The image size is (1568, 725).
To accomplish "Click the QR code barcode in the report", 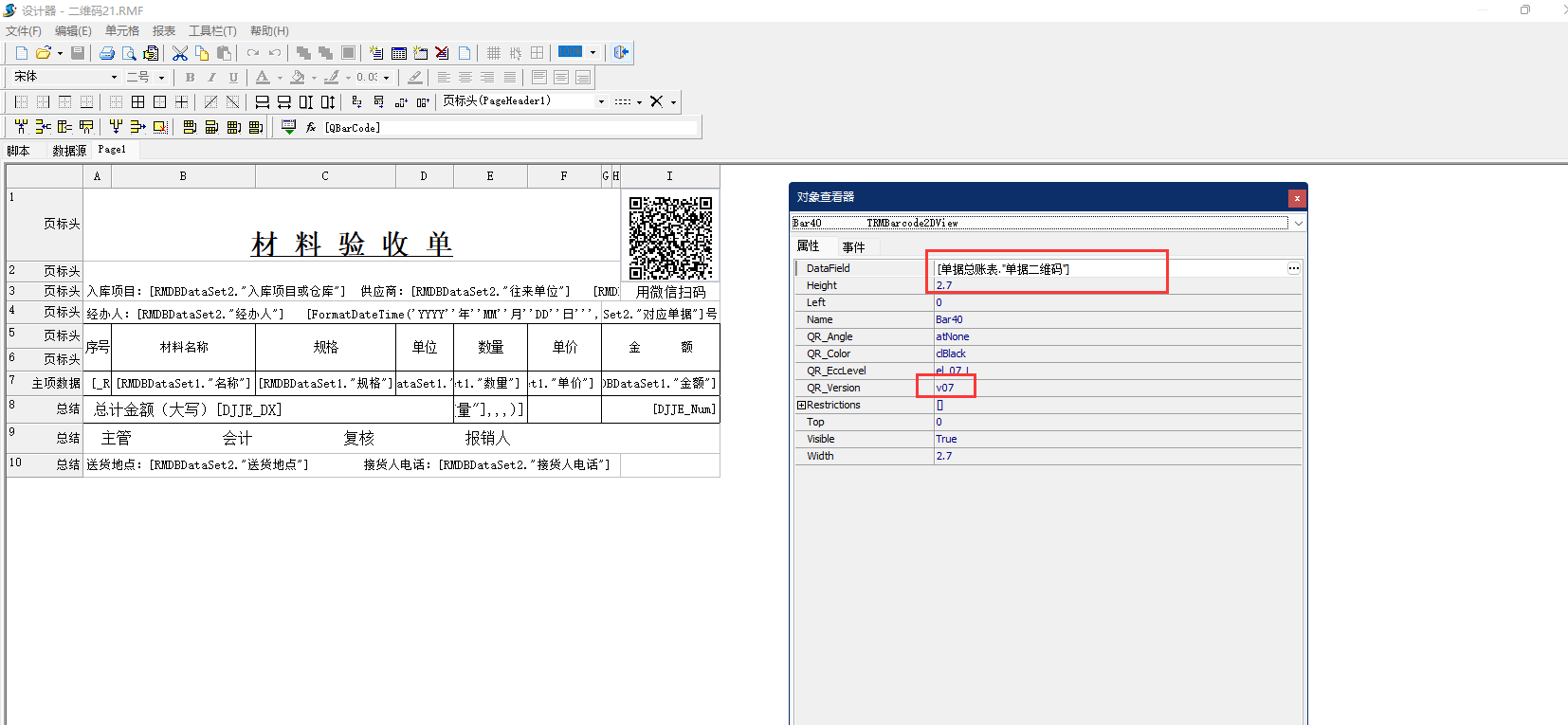I will point(670,237).
